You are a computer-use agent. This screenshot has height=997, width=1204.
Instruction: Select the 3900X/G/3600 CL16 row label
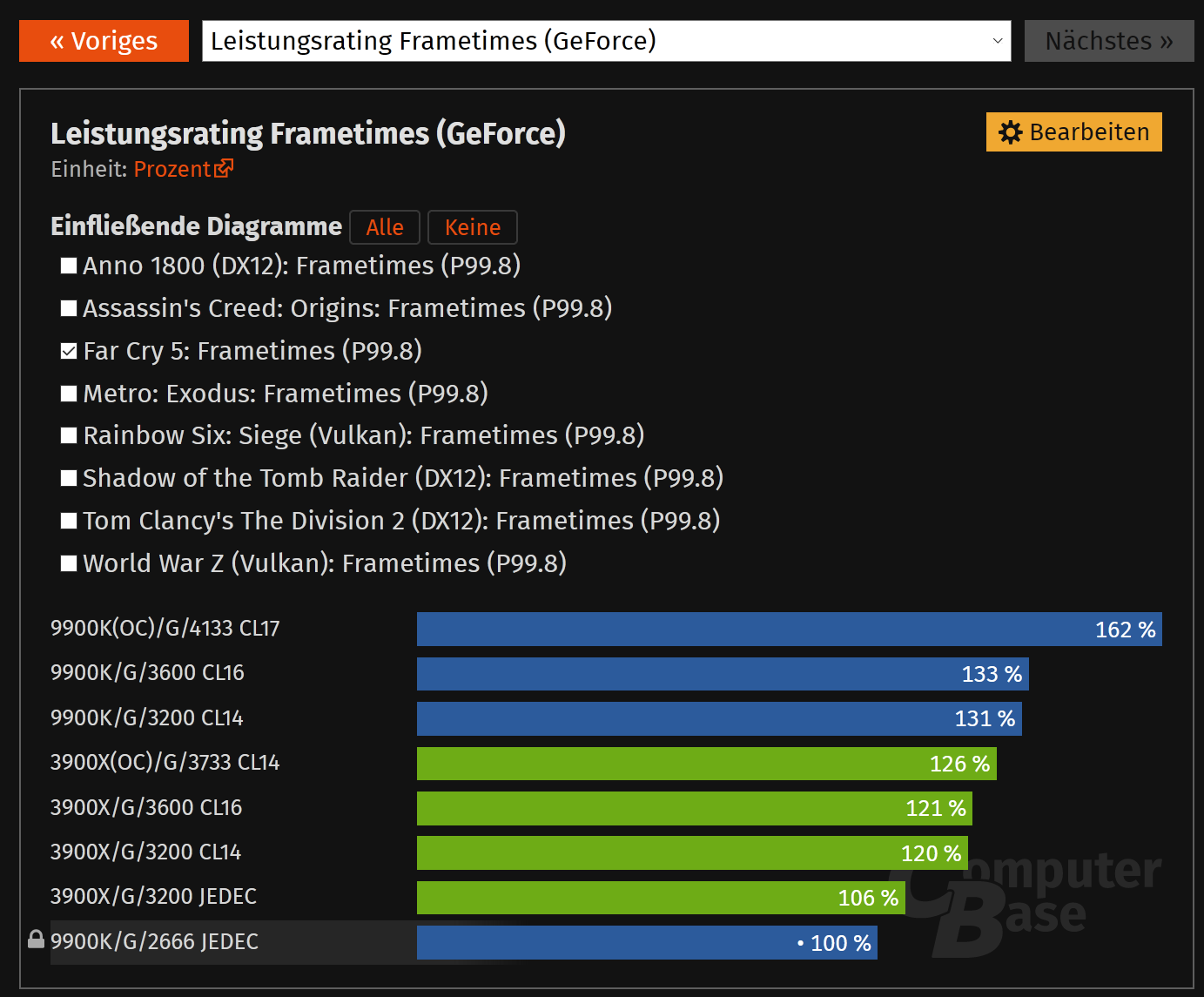point(146,808)
